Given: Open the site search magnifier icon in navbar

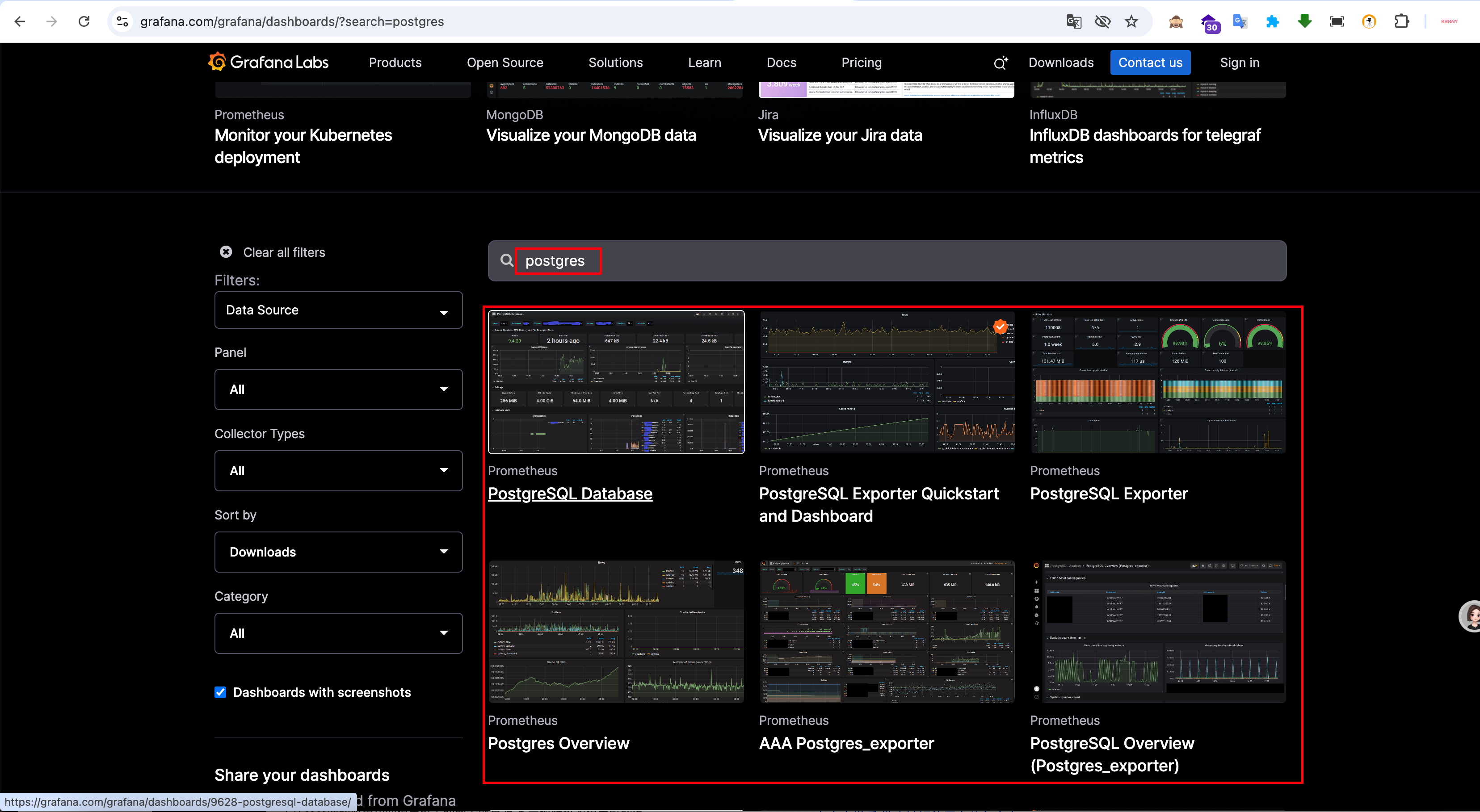Looking at the screenshot, I should 1000,63.
